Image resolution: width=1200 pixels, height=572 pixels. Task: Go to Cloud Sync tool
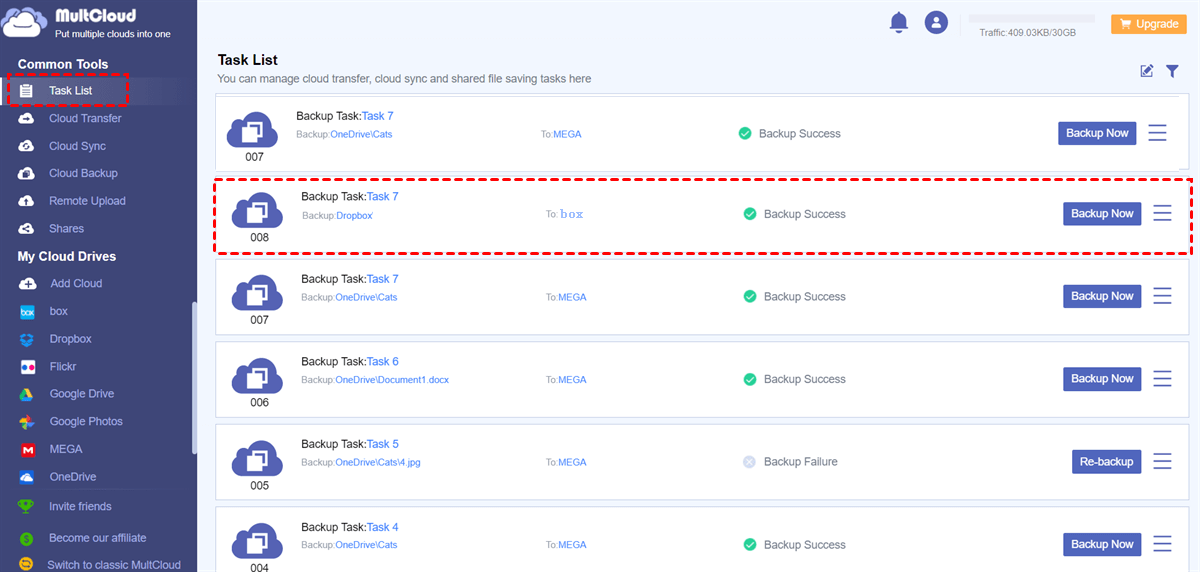pos(77,146)
